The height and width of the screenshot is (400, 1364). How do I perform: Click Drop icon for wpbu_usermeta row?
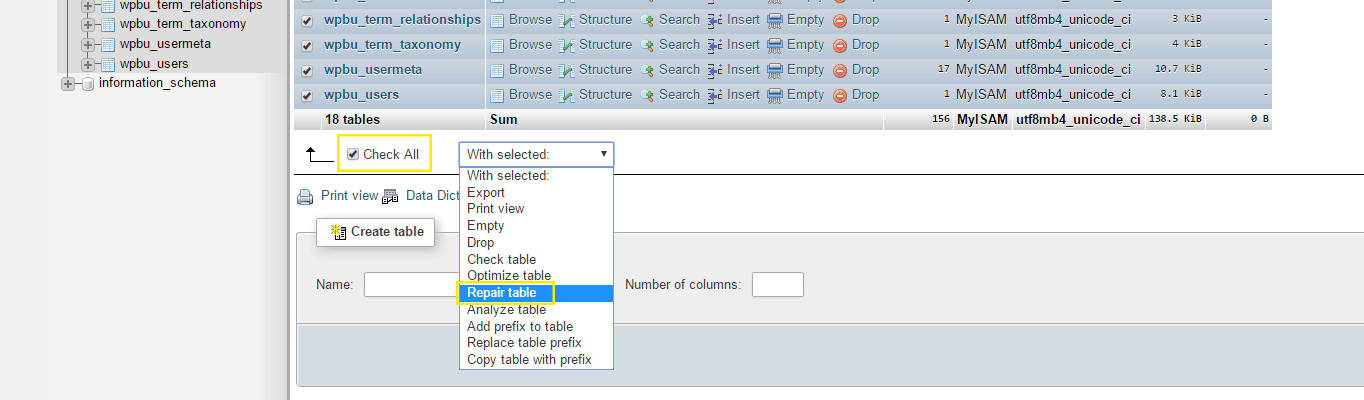[x=840, y=70]
